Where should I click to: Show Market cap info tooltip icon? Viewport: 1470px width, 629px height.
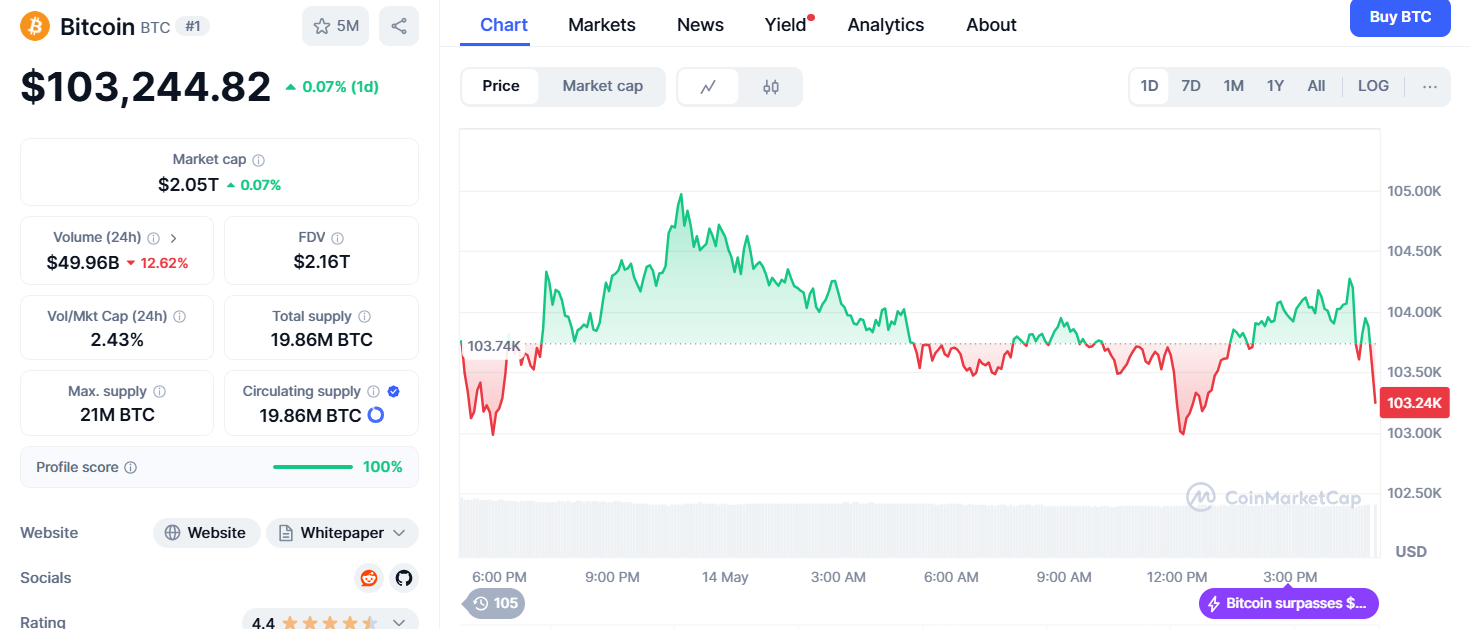pos(259,160)
